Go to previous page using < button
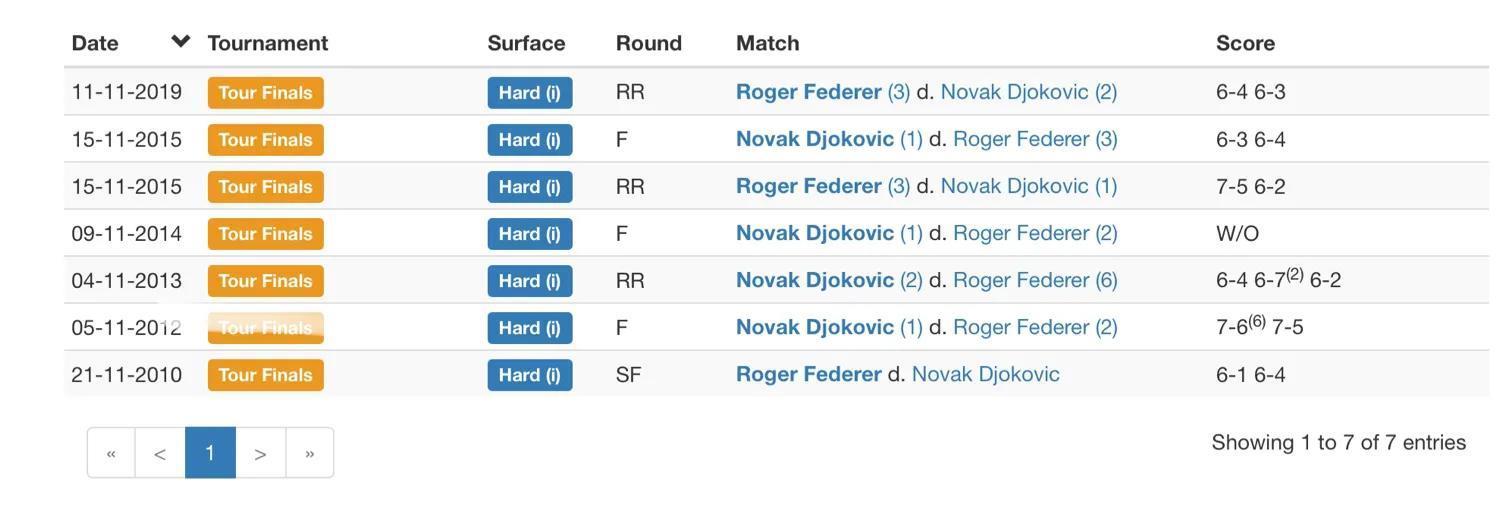The width and height of the screenshot is (1500, 509). 160,453
